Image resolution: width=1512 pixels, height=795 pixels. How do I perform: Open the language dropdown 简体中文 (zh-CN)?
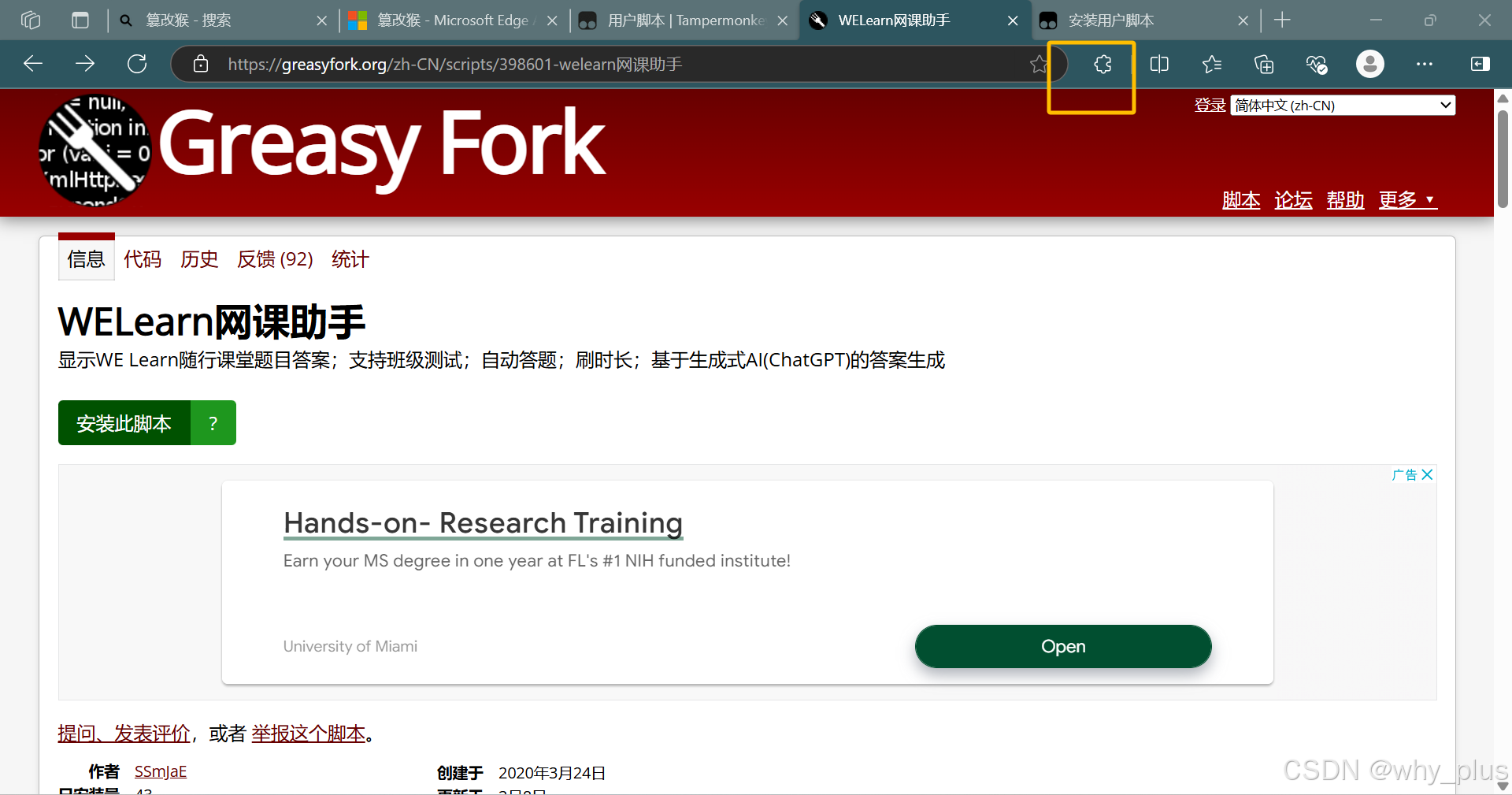click(1343, 105)
